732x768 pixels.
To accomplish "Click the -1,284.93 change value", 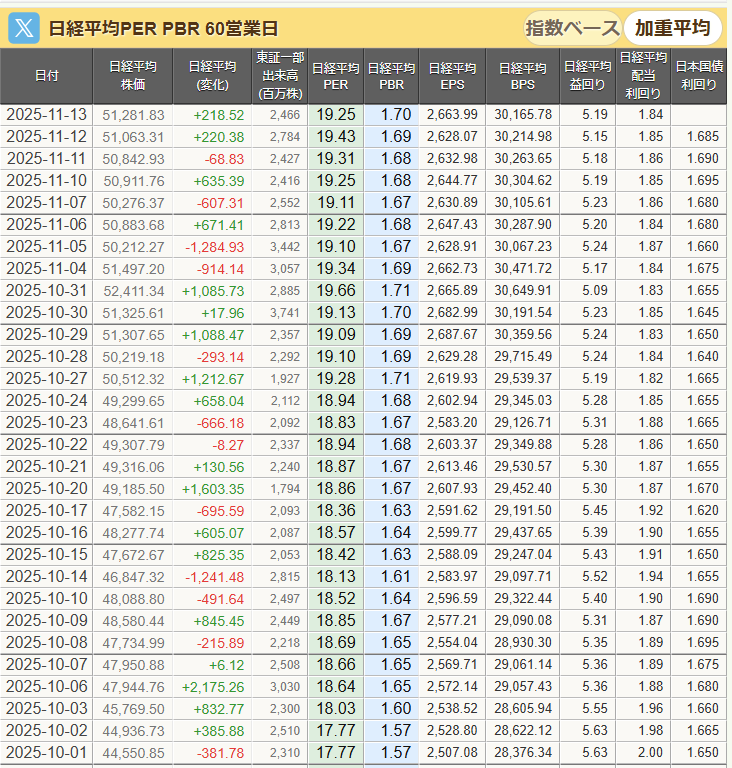I will [x=213, y=246].
